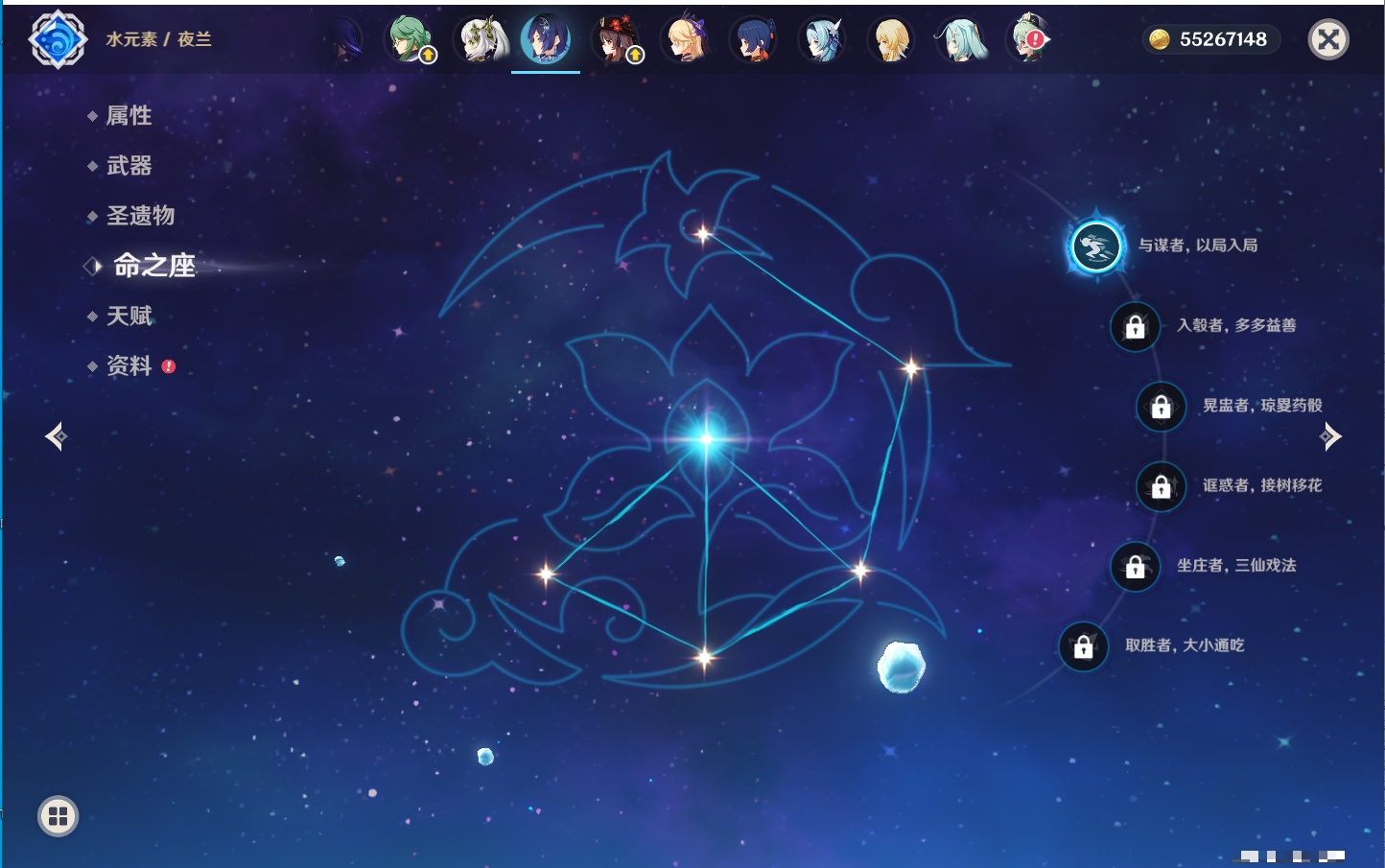Image resolution: width=1385 pixels, height=868 pixels.
Task: Click the topmost star node of the constellation
Action: point(703,234)
